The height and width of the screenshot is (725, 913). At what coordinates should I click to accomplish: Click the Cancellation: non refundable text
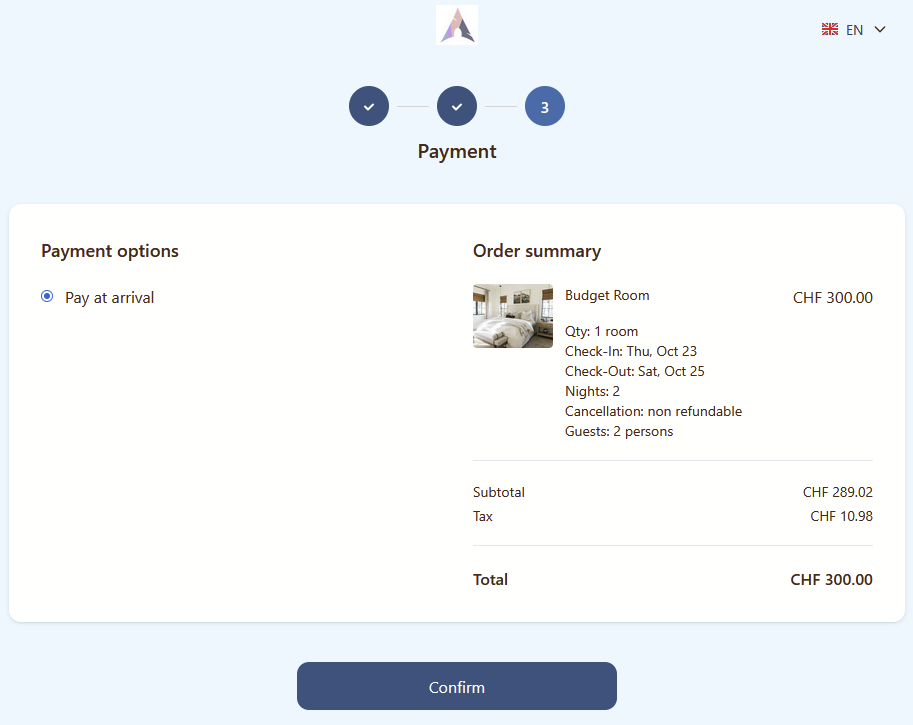(653, 411)
